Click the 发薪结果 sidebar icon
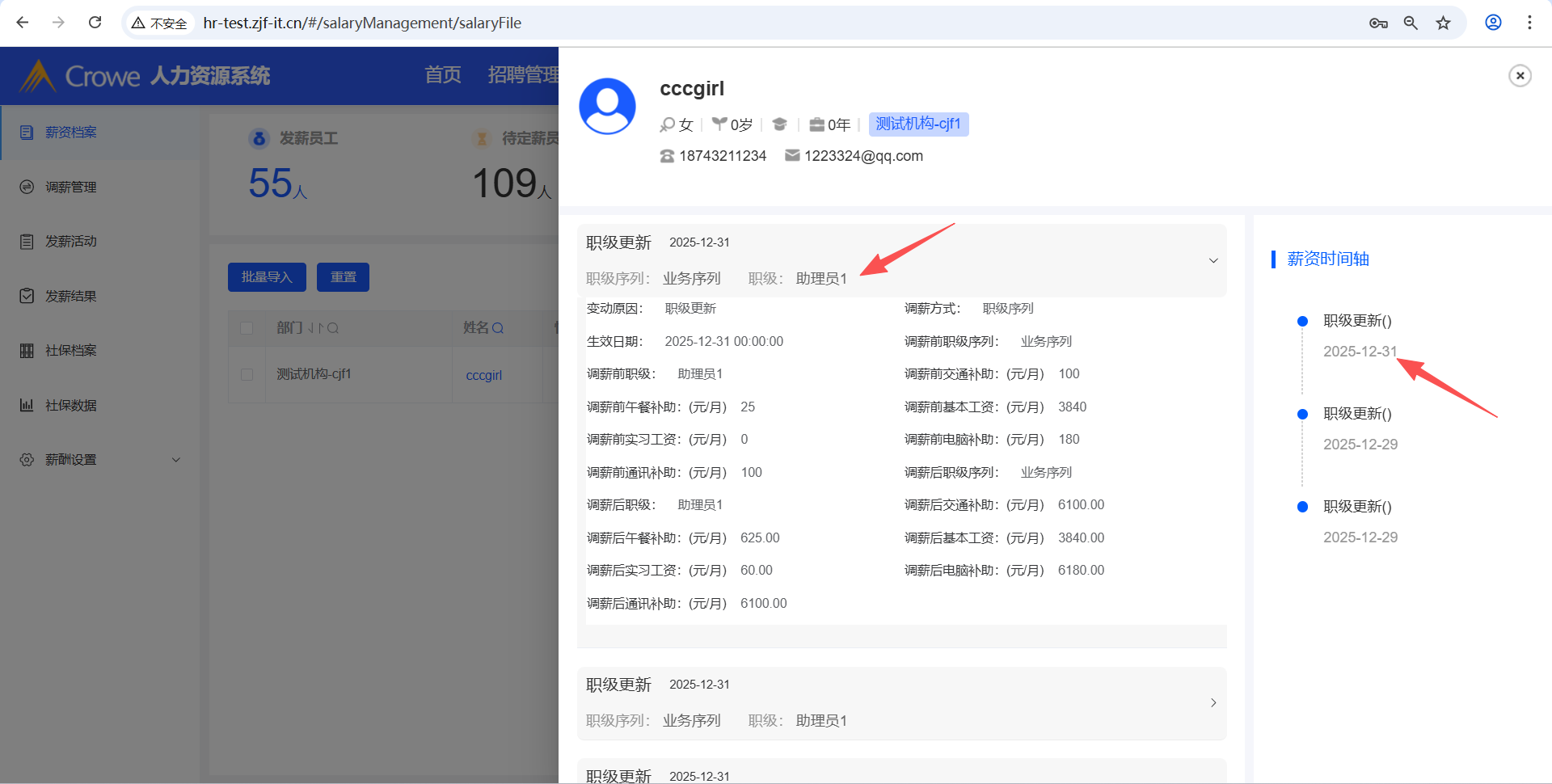 (x=27, y=296)
